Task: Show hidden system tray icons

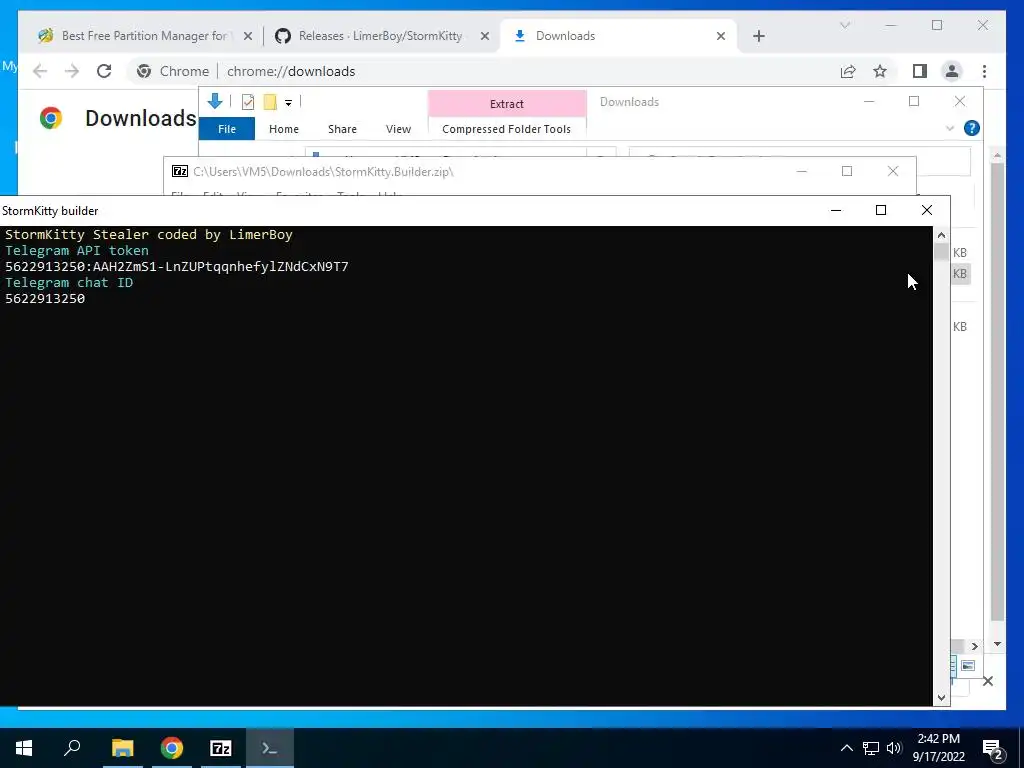Action: click(846, 748)
